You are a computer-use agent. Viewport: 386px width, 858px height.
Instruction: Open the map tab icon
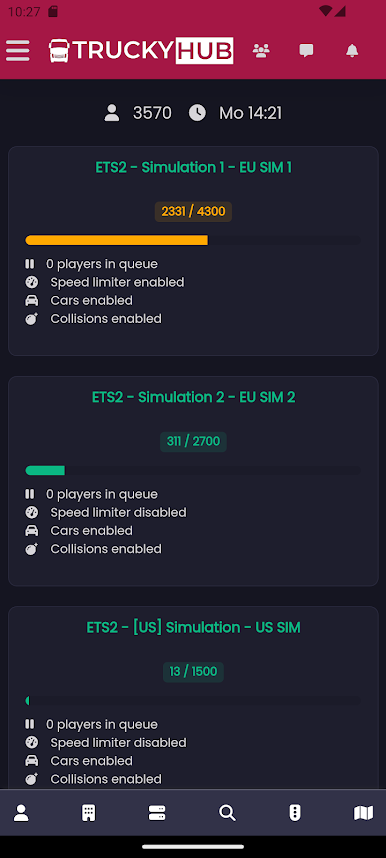364,813
